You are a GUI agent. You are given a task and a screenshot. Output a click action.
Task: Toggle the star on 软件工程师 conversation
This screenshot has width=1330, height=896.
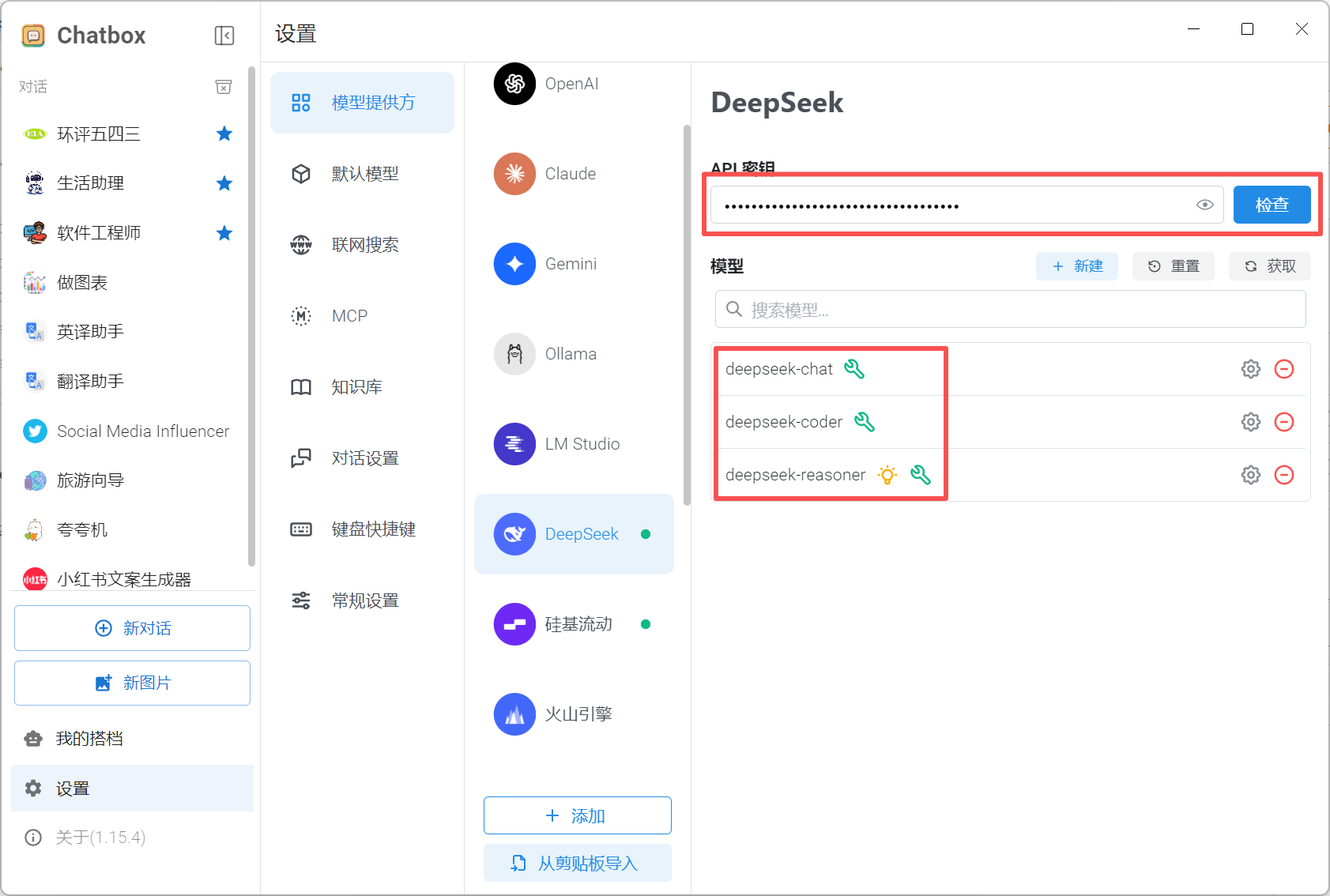(224, 233)
